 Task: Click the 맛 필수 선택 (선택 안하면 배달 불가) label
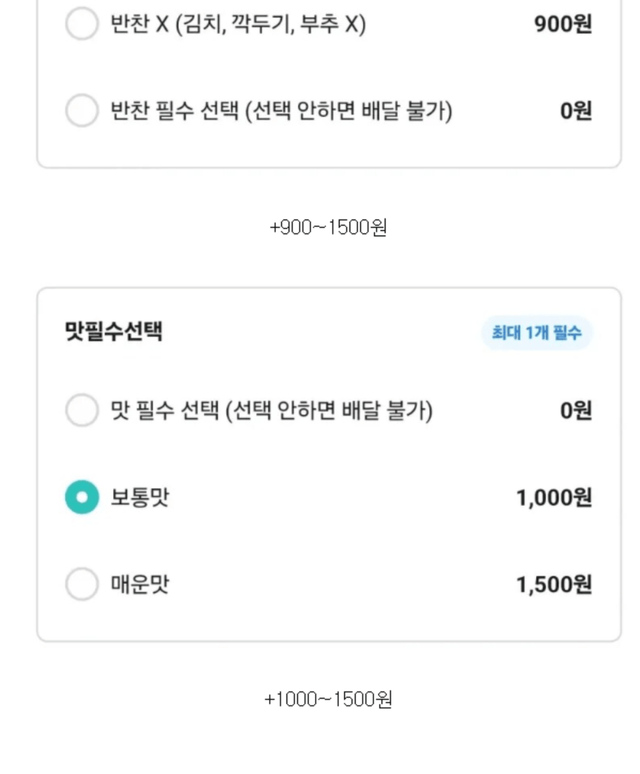[x=271, y=410]
